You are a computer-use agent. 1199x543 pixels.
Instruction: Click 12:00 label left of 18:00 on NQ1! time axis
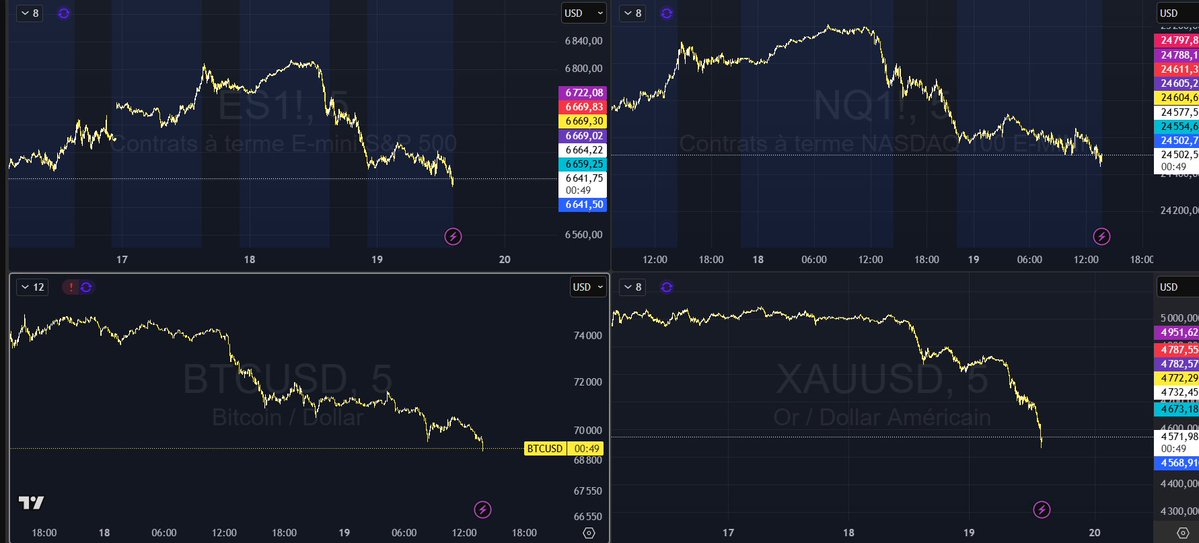pyautogui.click(x=655, y=260)
